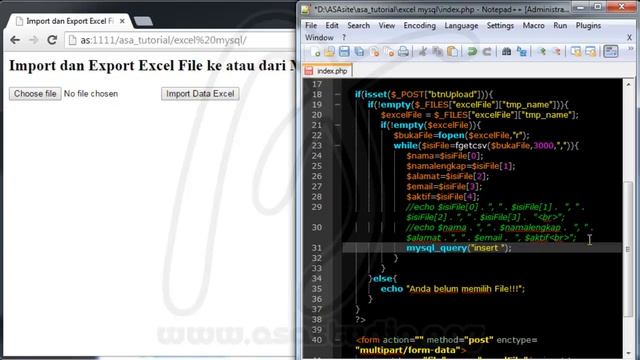Close the Import dan Export Excel browser tab
640x360 pixels.
tap(122, 21)
